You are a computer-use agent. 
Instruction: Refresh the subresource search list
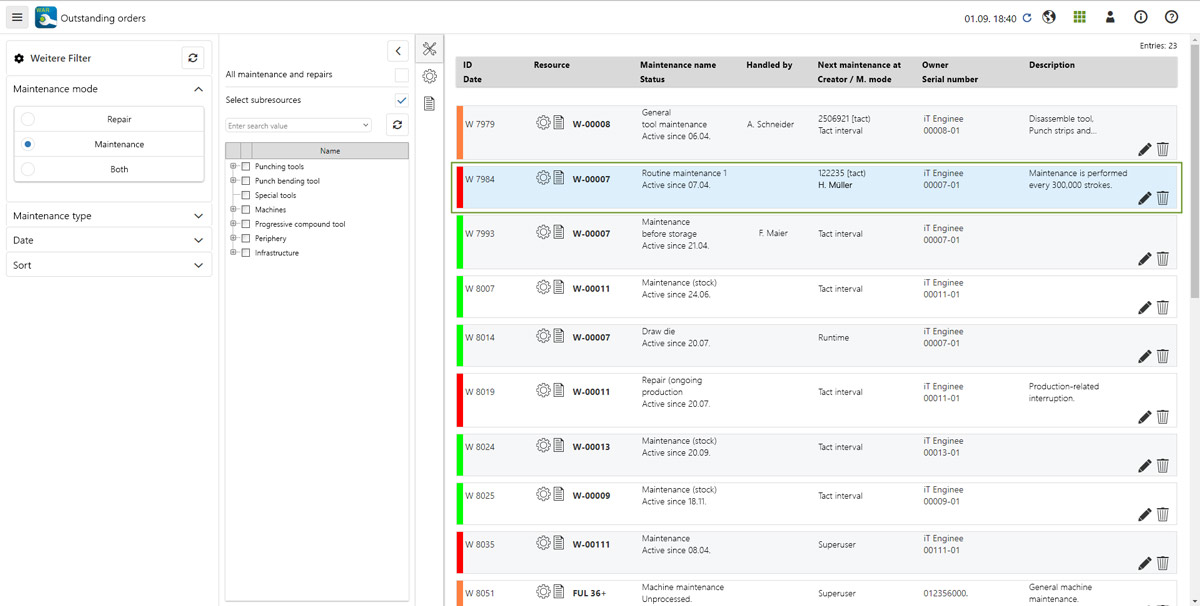pyautogui.click(x=397, y=125)
